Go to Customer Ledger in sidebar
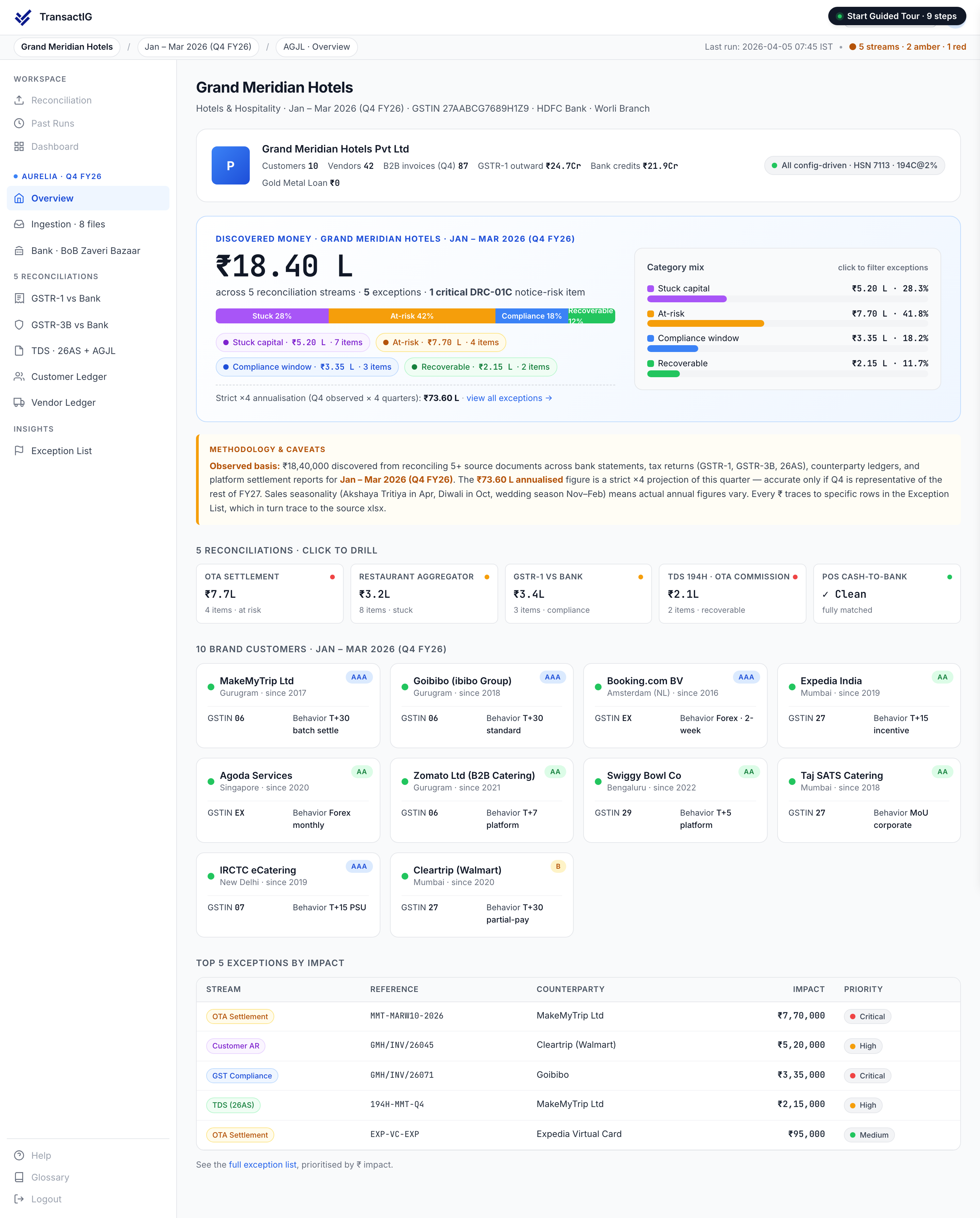 [x=88, y=377]
